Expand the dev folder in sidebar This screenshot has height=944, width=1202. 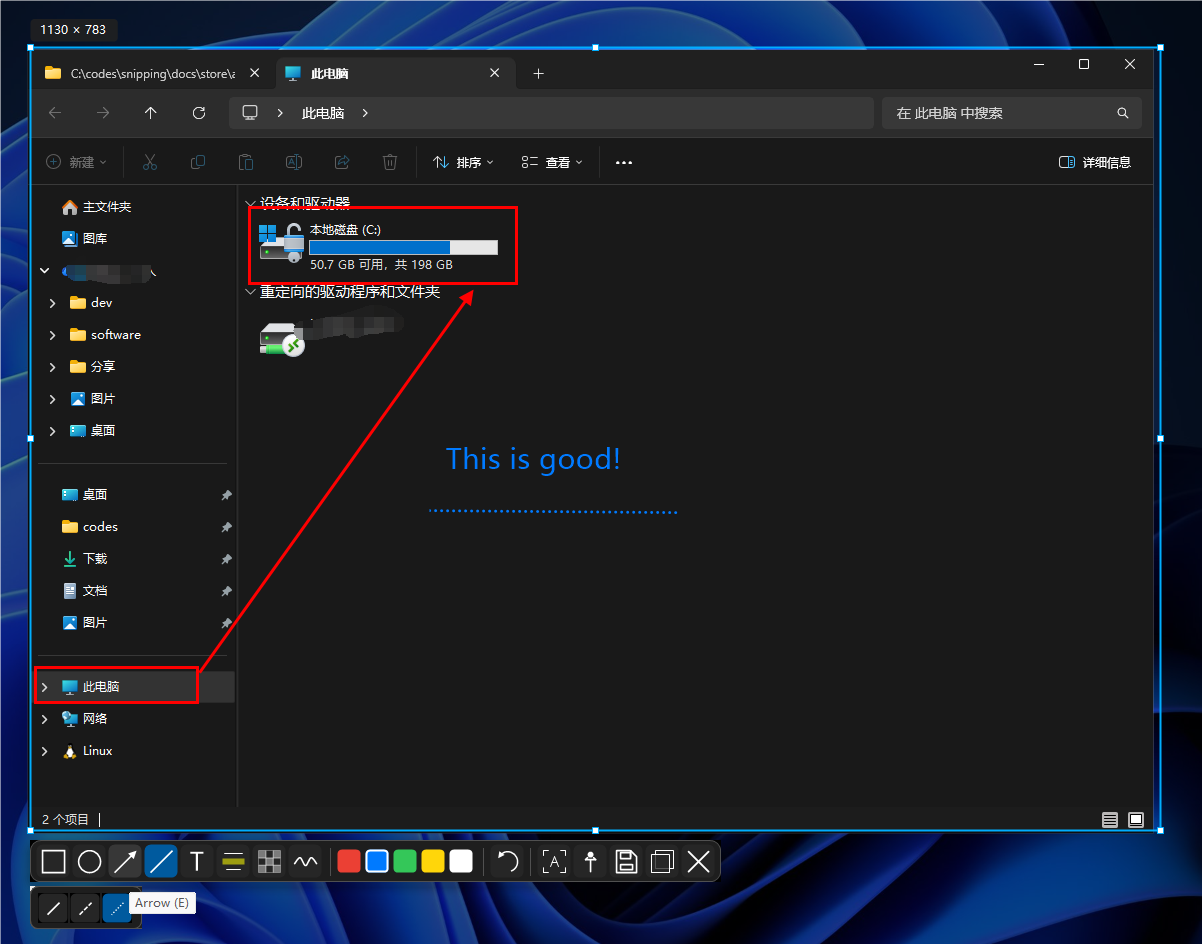tap(53, 303)
